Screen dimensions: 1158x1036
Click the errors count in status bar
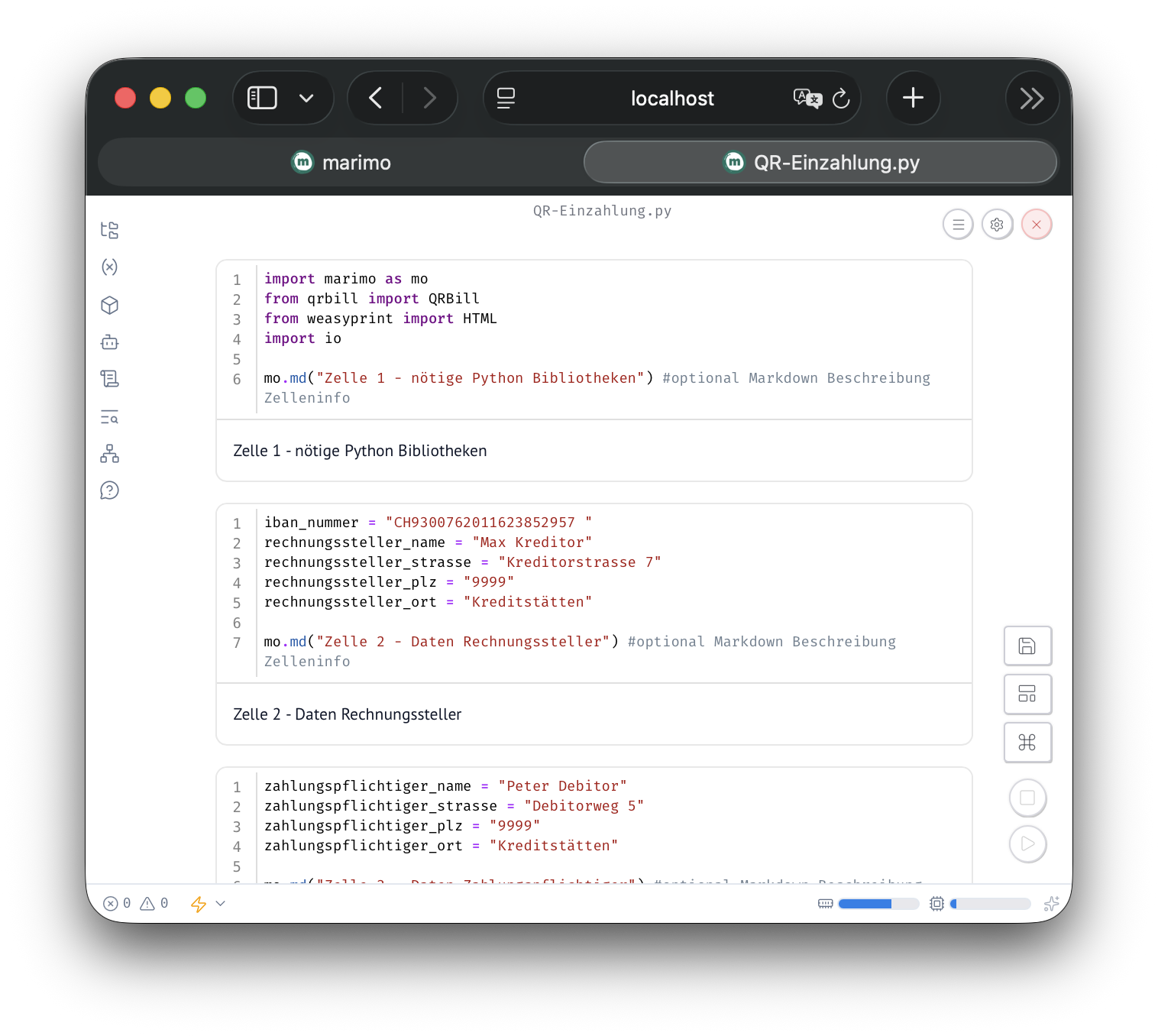coord(117,904)
